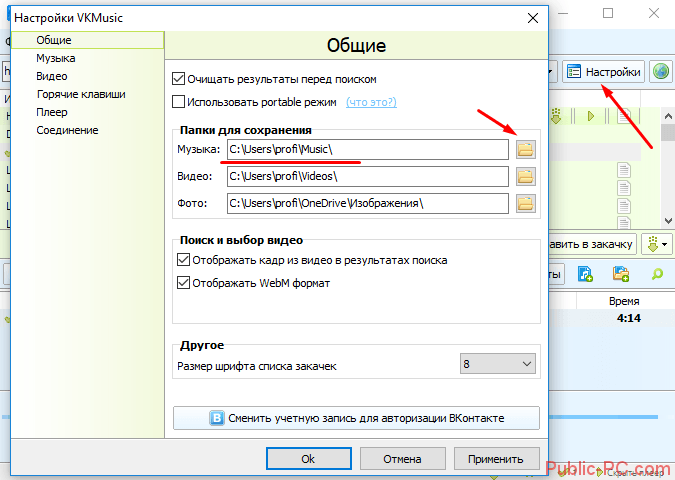Enable 'Использовать portable режим' checkbox
This screenshot has width=675, height=480.
point(178,102)
